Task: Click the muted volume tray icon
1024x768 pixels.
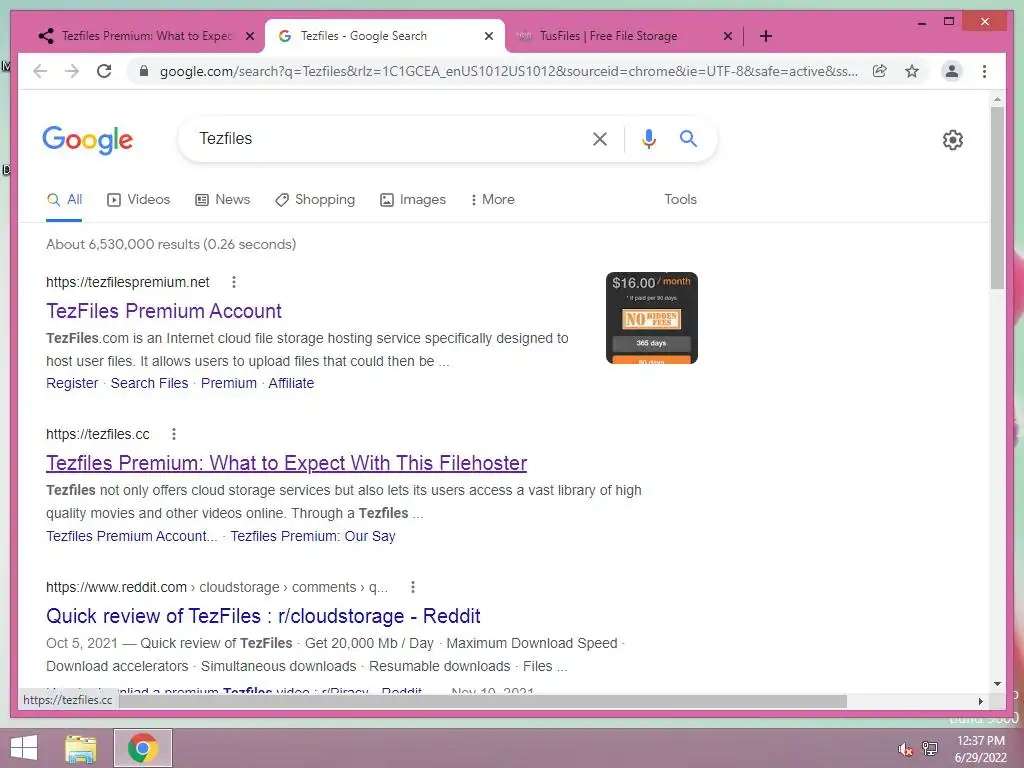Action: pos(905,749)
